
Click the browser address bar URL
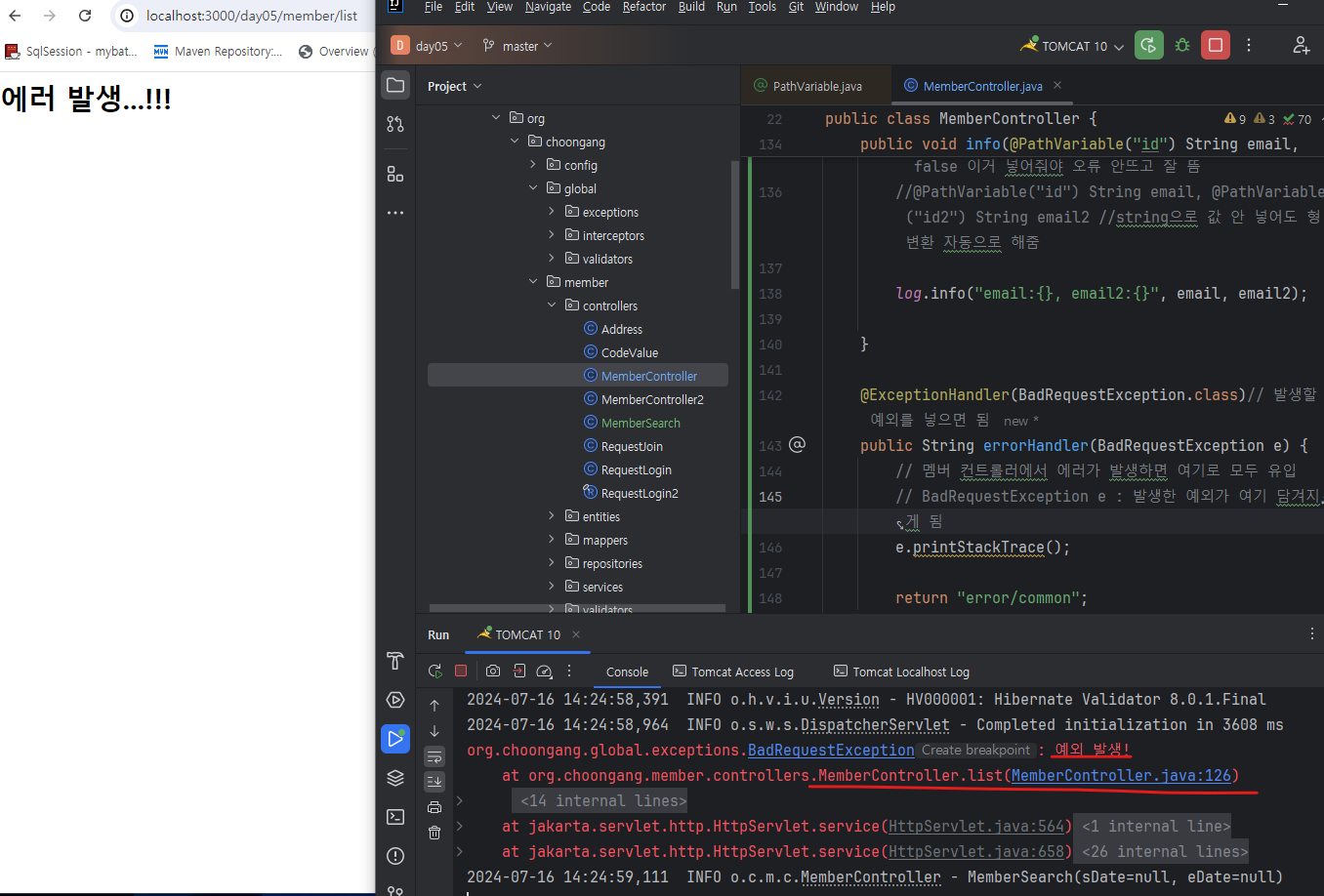pyautogui.click(x=251, y=16)
